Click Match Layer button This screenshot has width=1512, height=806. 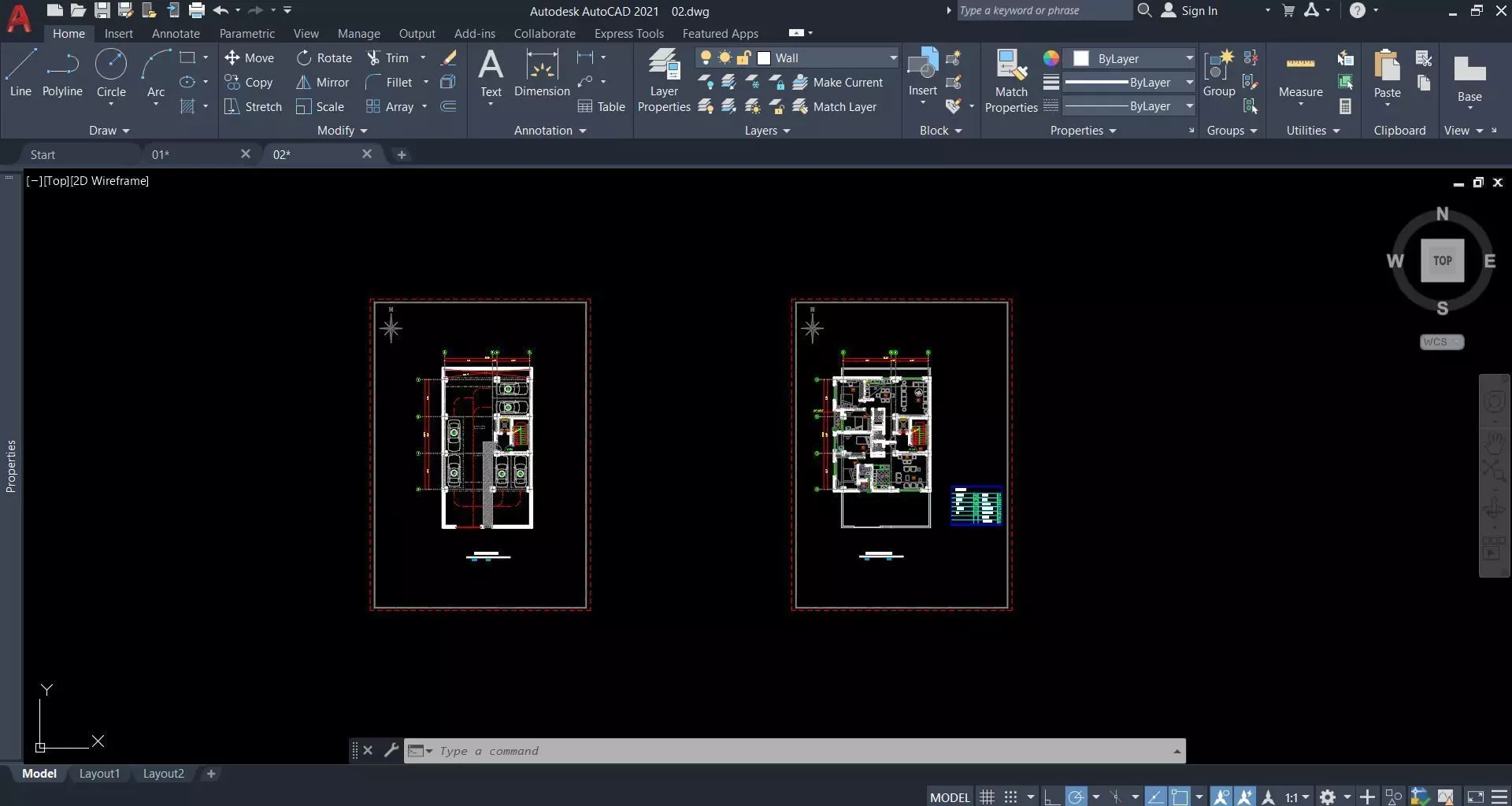[x=835, y=106]
